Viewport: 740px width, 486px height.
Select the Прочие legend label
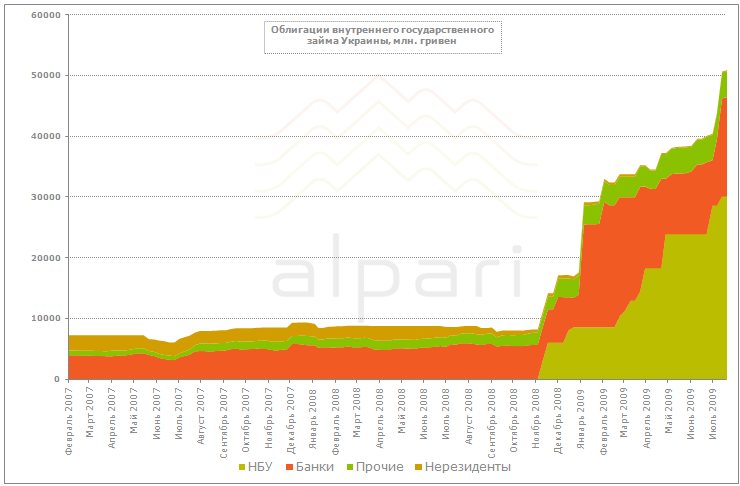(380, 467)
